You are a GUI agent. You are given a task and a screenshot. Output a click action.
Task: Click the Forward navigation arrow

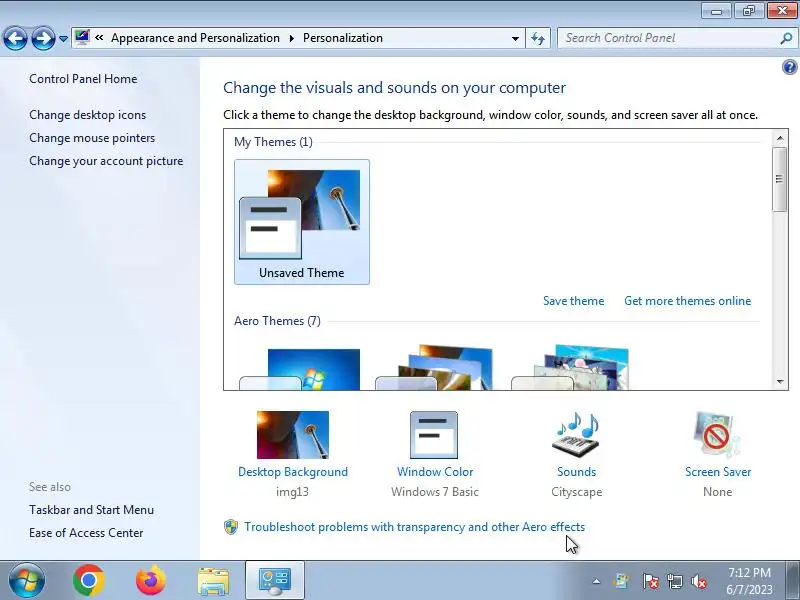coord(43,38)
